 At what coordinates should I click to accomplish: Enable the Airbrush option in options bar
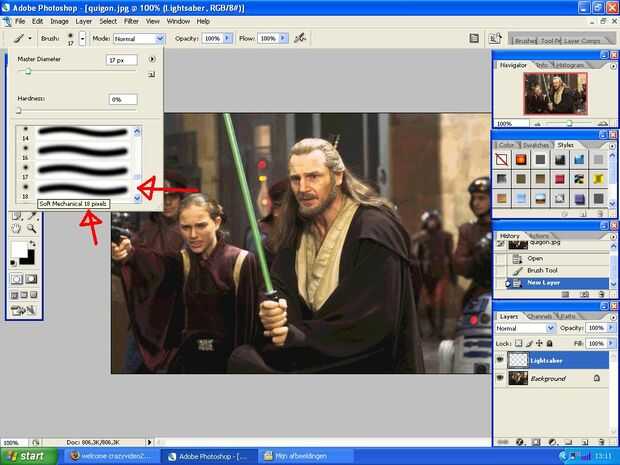300,38
